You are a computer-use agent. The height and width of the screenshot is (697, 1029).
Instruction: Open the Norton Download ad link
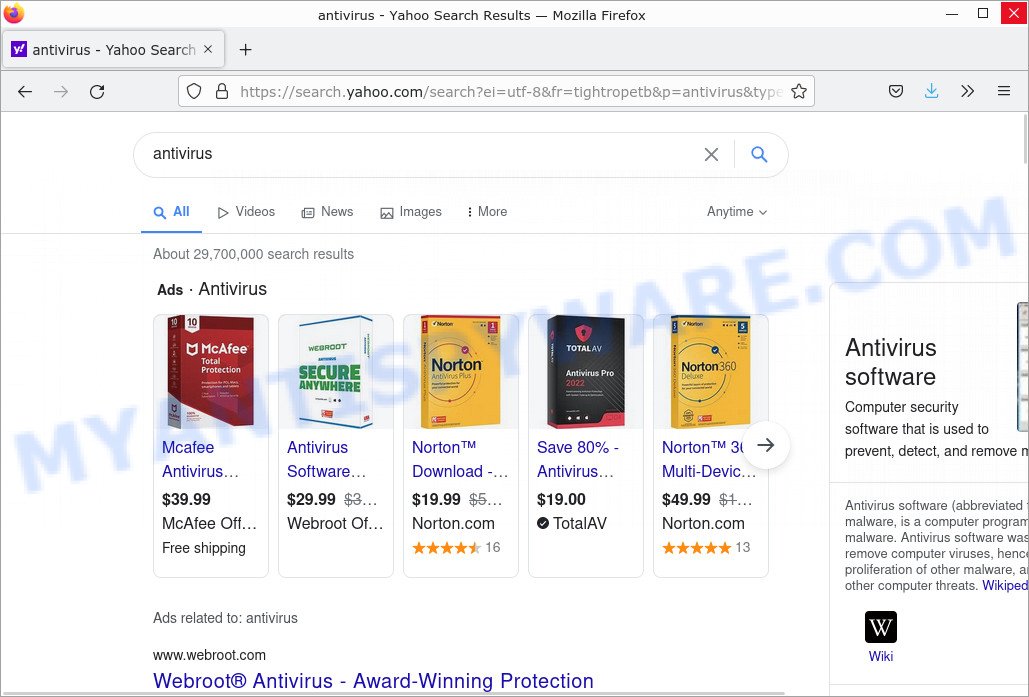[x=459, y=459]
